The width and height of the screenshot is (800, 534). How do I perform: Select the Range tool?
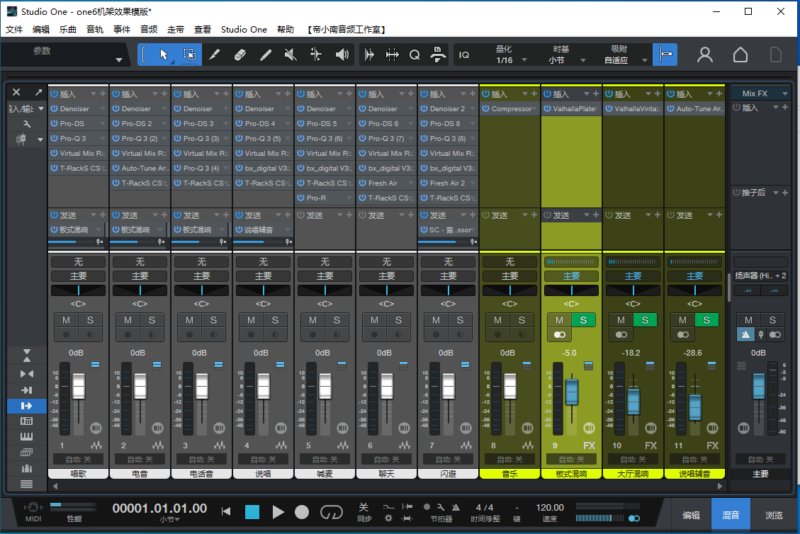point(189,55)
